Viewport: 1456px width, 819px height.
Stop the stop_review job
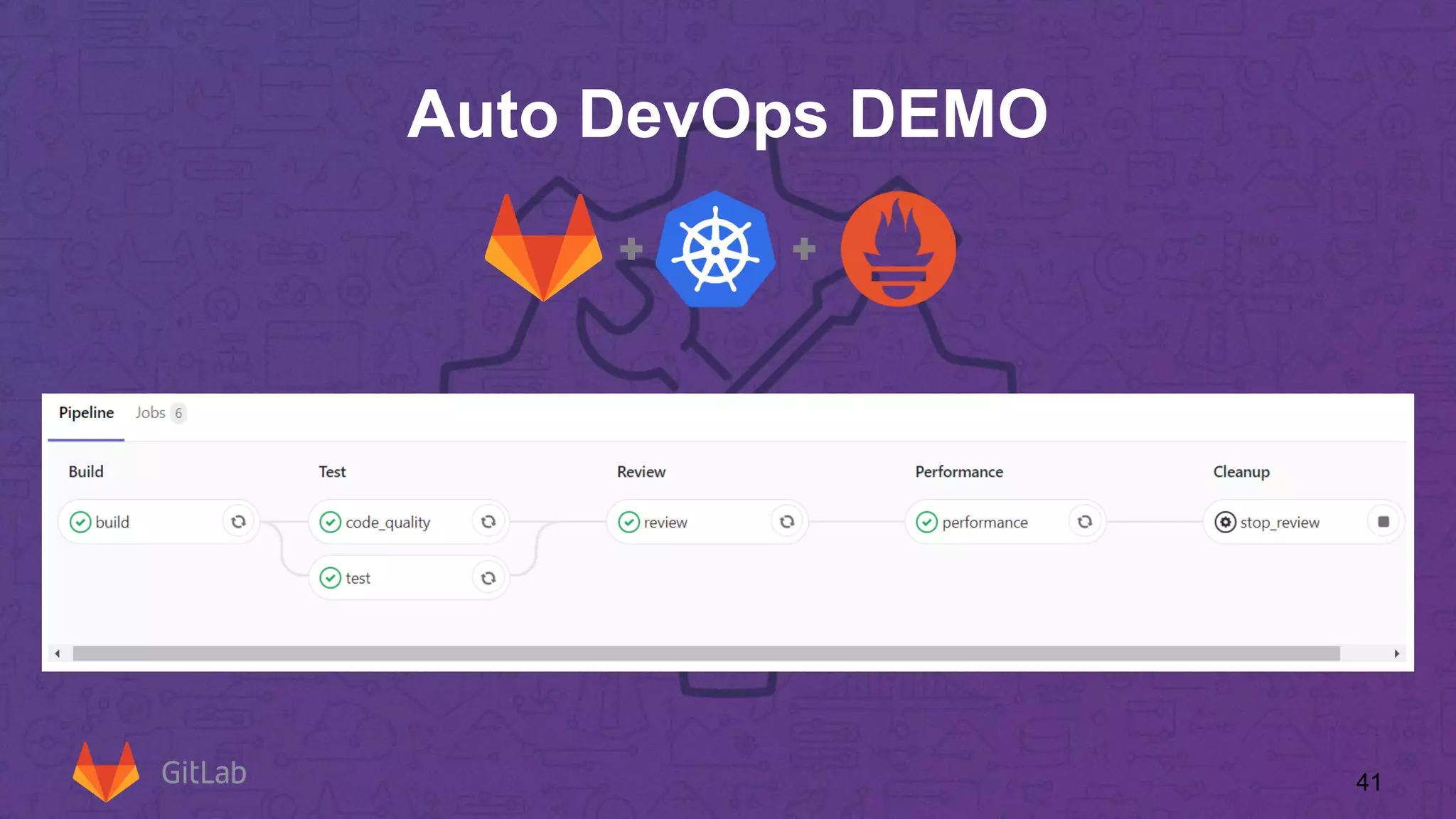point(1383,522)
